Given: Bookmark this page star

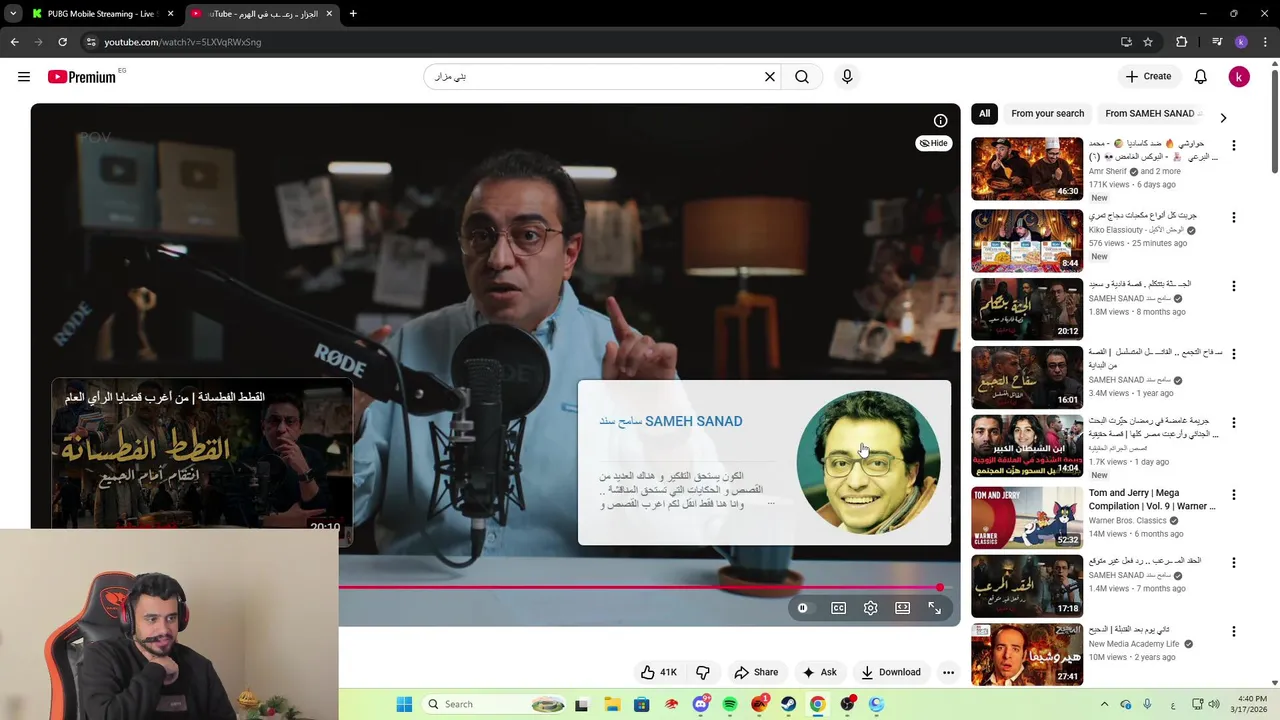Looking at the screenshot, I should pyautogui.click(x=1148, y=42).
